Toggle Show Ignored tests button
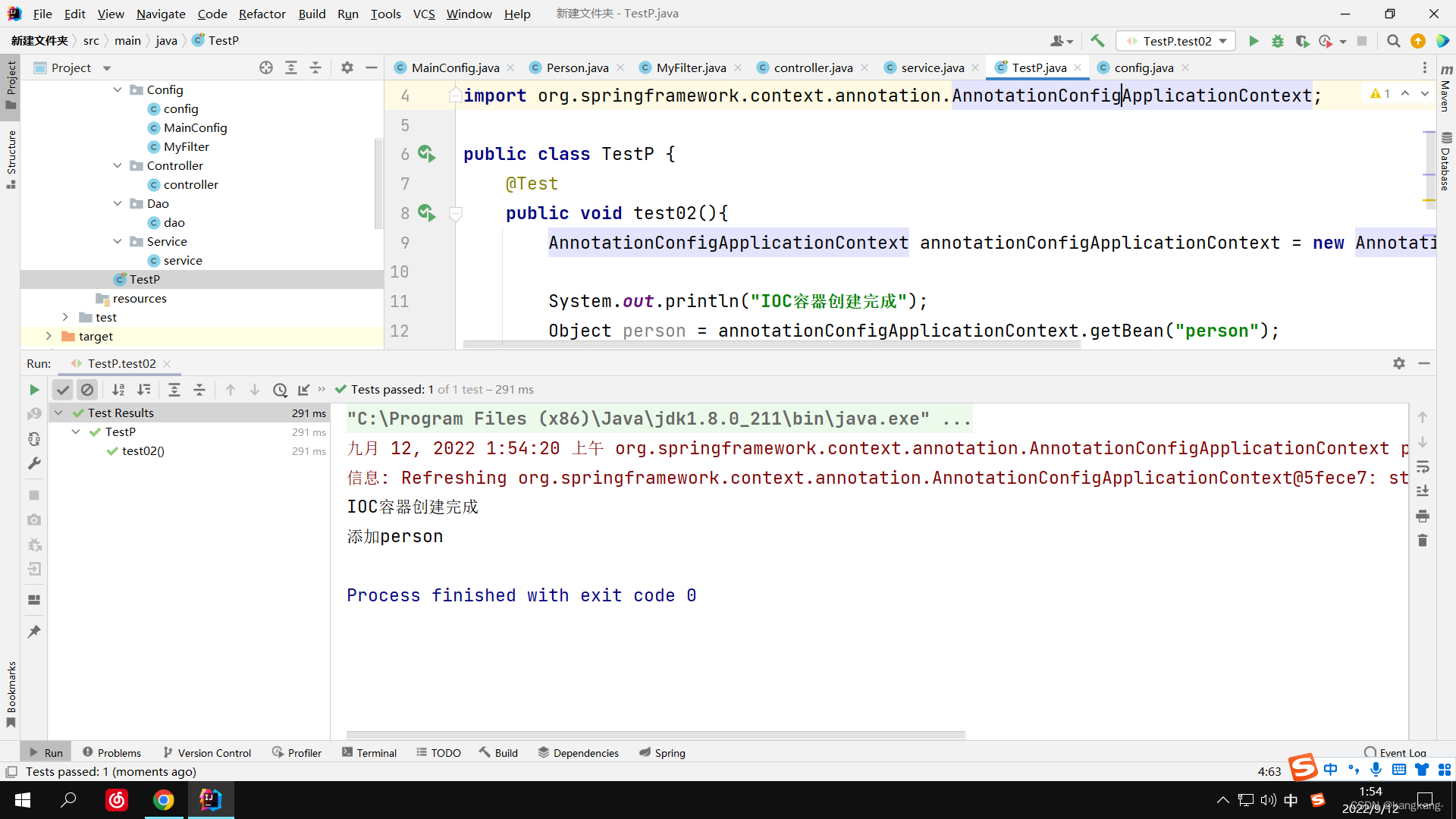1456x819 pixels. [x=87, y=390]
